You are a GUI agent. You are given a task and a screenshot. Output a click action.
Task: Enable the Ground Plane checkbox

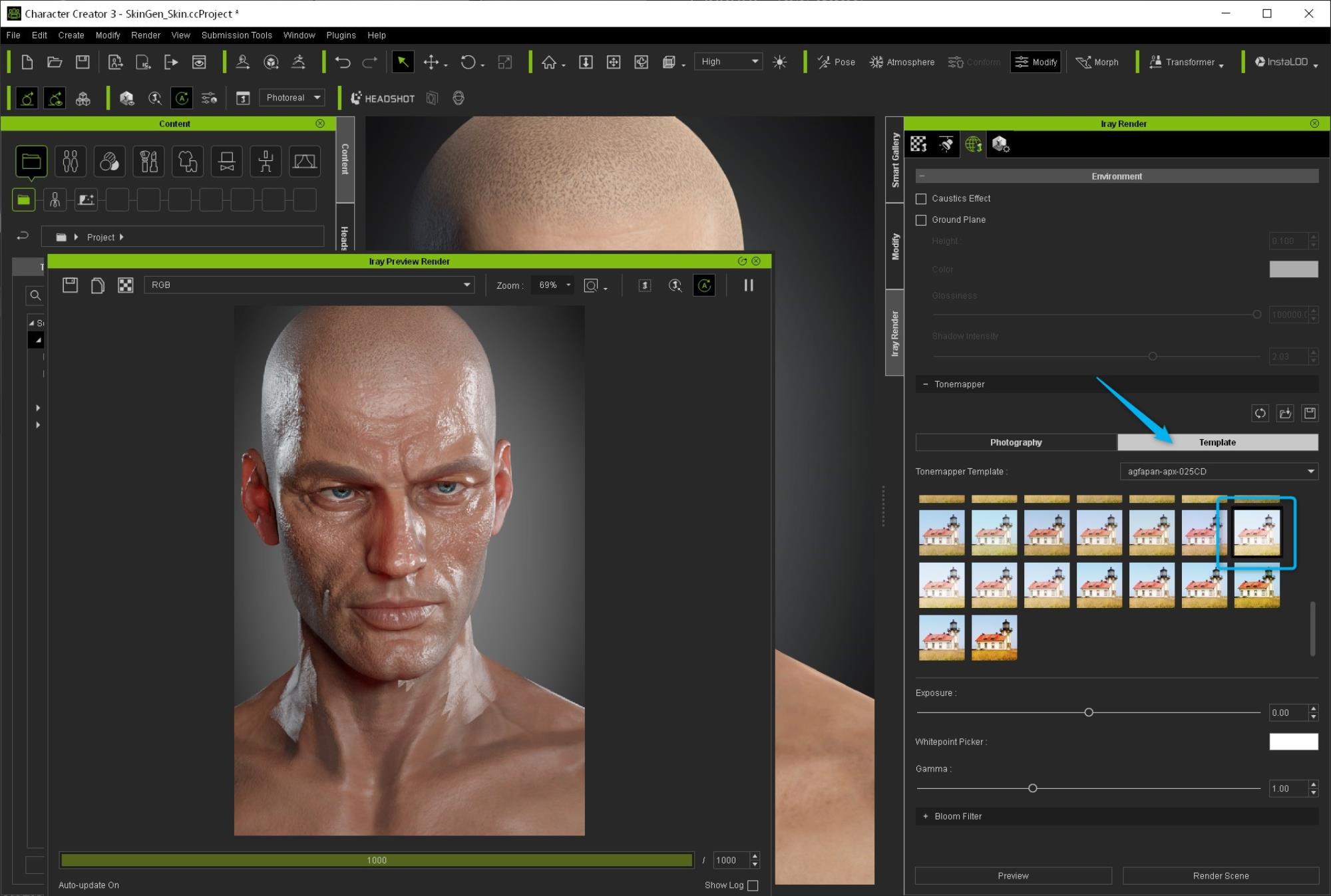pos(921,220)
